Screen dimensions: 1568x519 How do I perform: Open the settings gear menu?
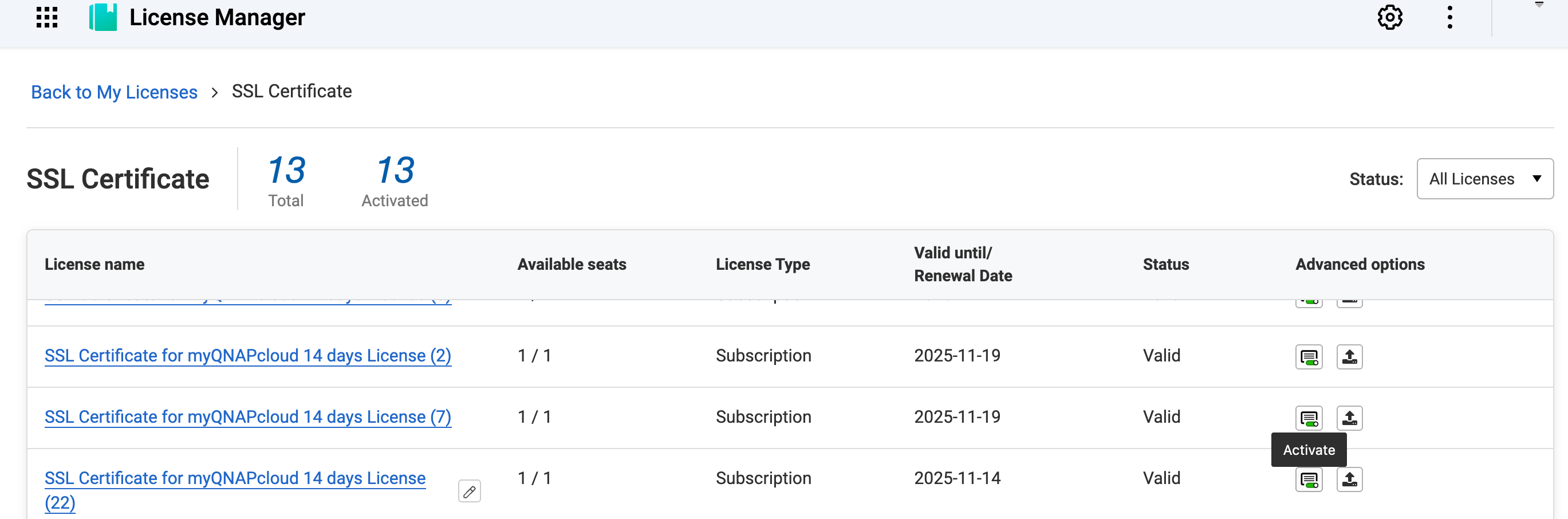tap(1390, 17)
